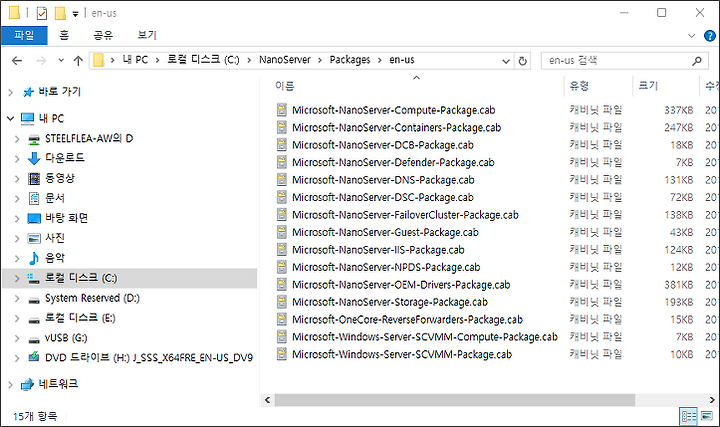Screen dimensions: 720x427
Task: Expand 바로 가기 in the navigation pane
Action: (11, 92)
